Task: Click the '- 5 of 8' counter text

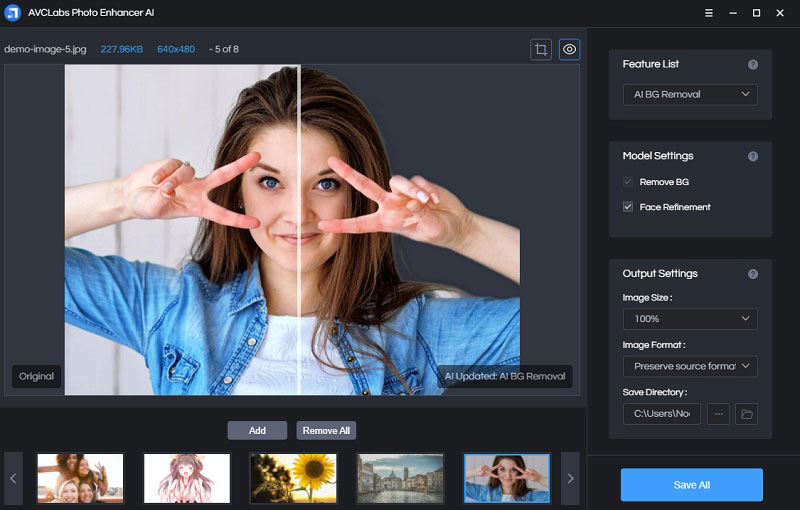Action: click(224, 49)
